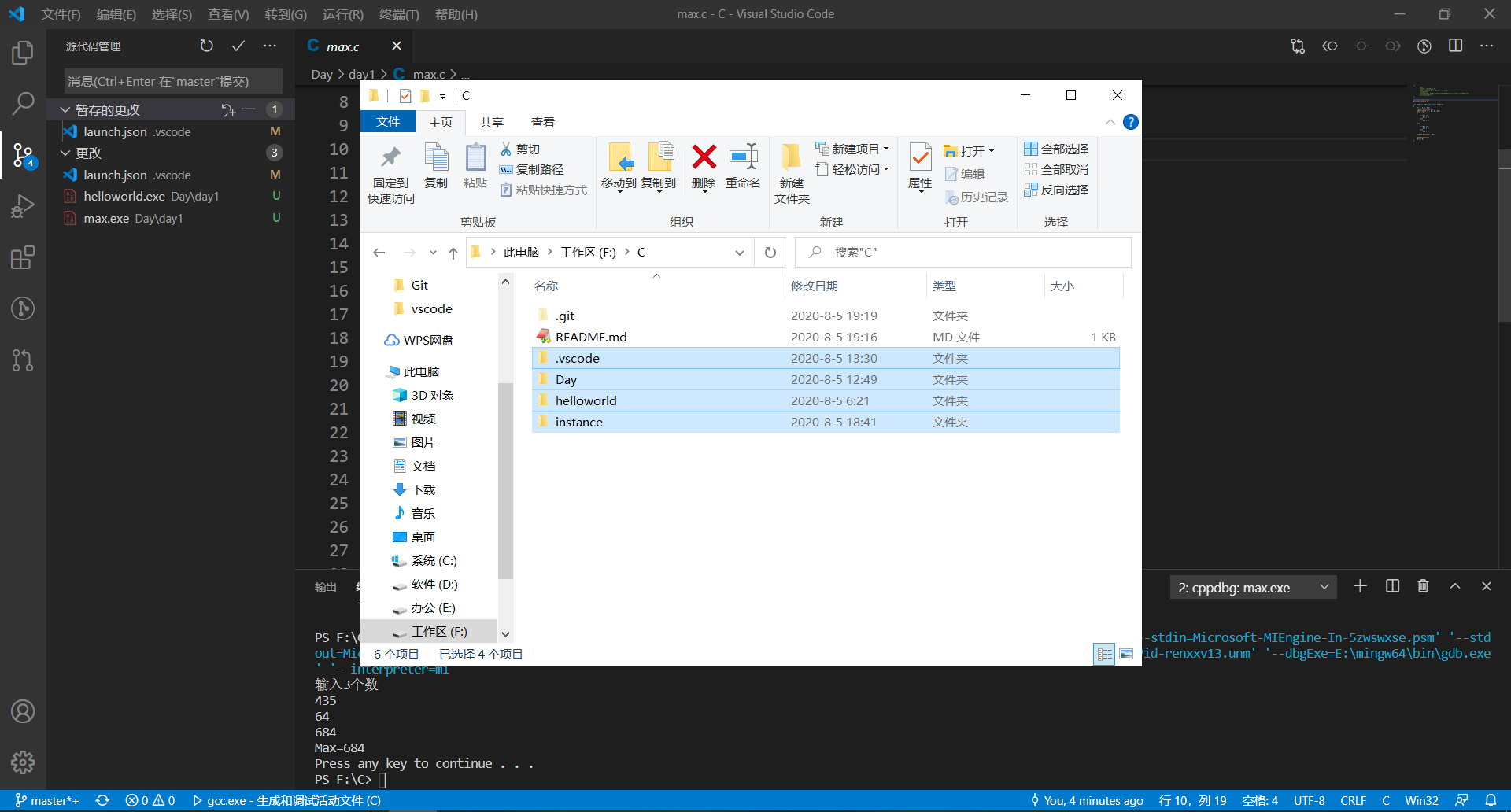
Task: Click the Copy icon in Explorer ribbon
Action: [x=436, y=167]
